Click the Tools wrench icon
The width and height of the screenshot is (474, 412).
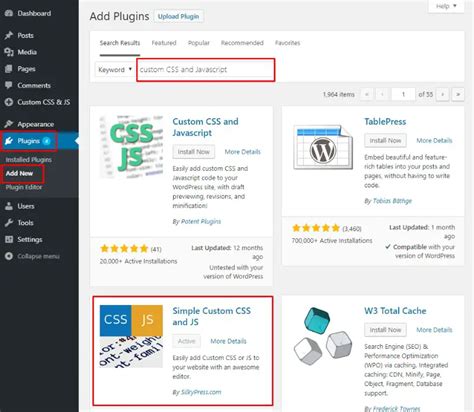tap(9, 223)
